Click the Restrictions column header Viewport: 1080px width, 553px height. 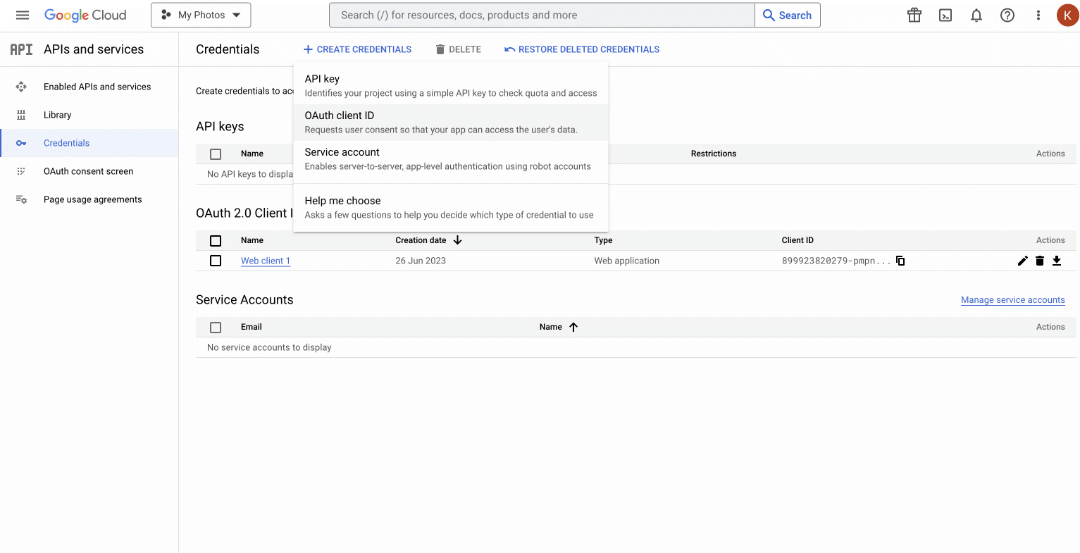tap(714, 154)
